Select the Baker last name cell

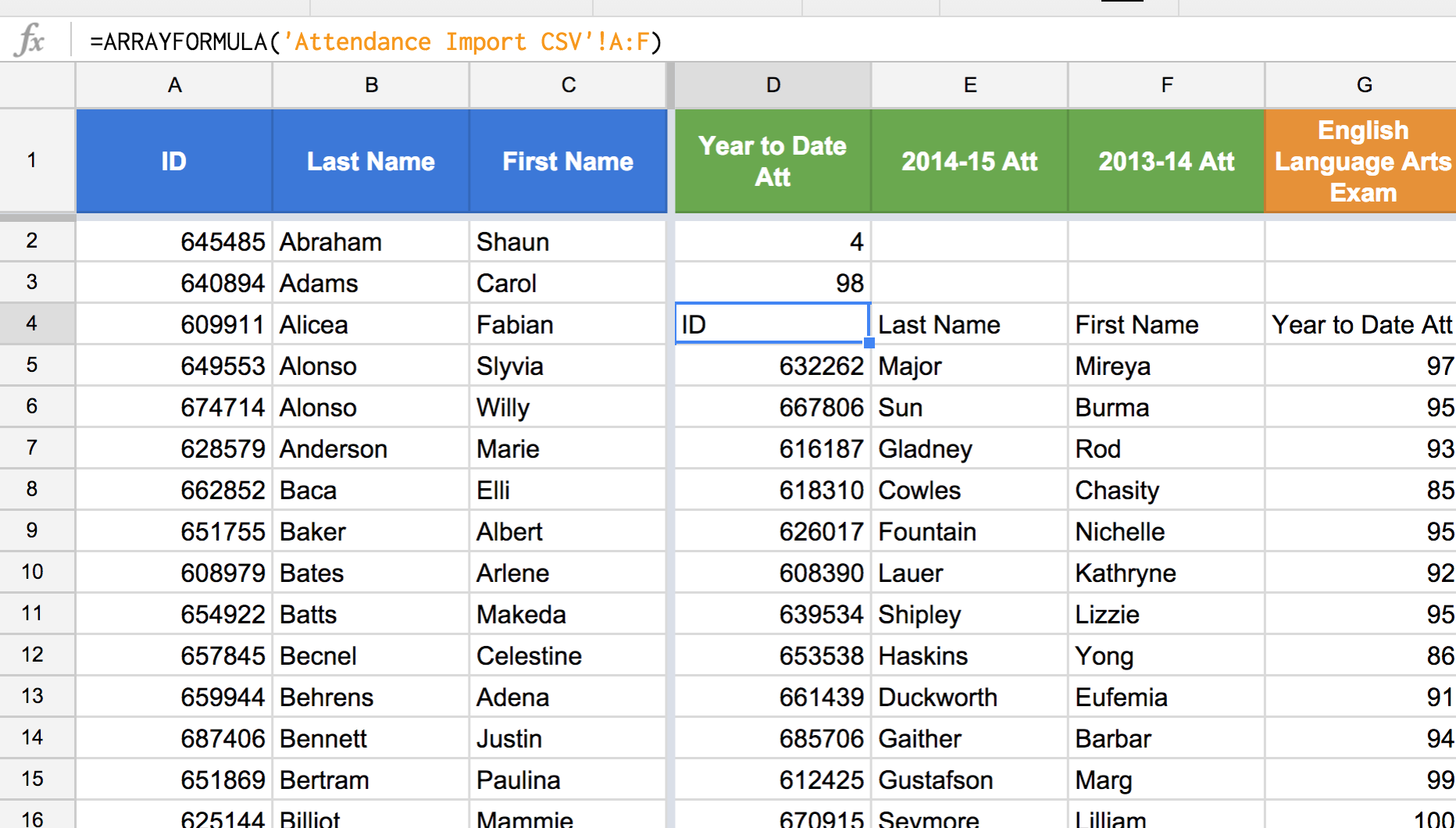371,531
